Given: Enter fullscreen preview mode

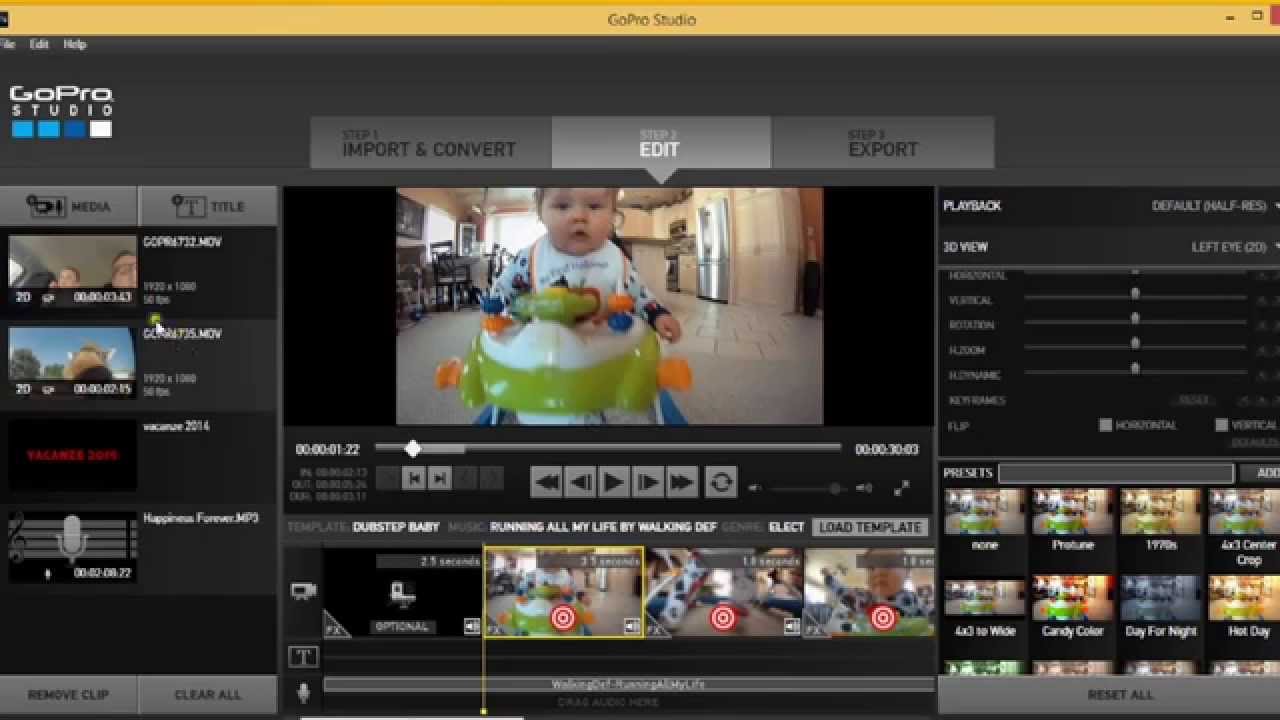Looking at the screenshot, I should [901, 488].
